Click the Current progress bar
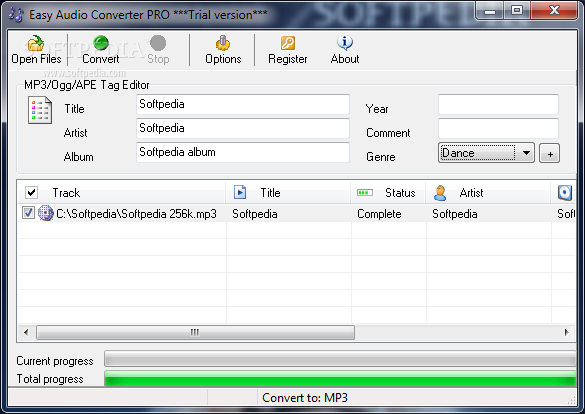 [x=340, y=360]
